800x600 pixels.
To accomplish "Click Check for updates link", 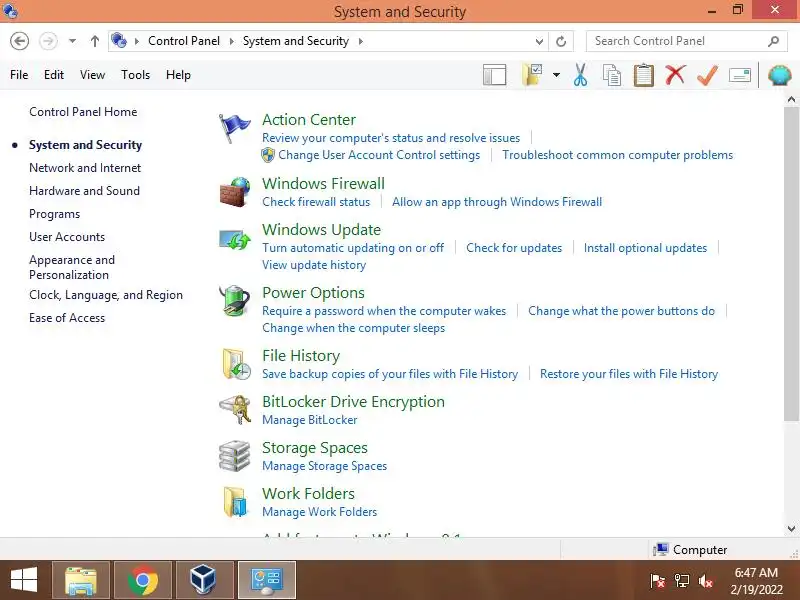I will point(514,248).
